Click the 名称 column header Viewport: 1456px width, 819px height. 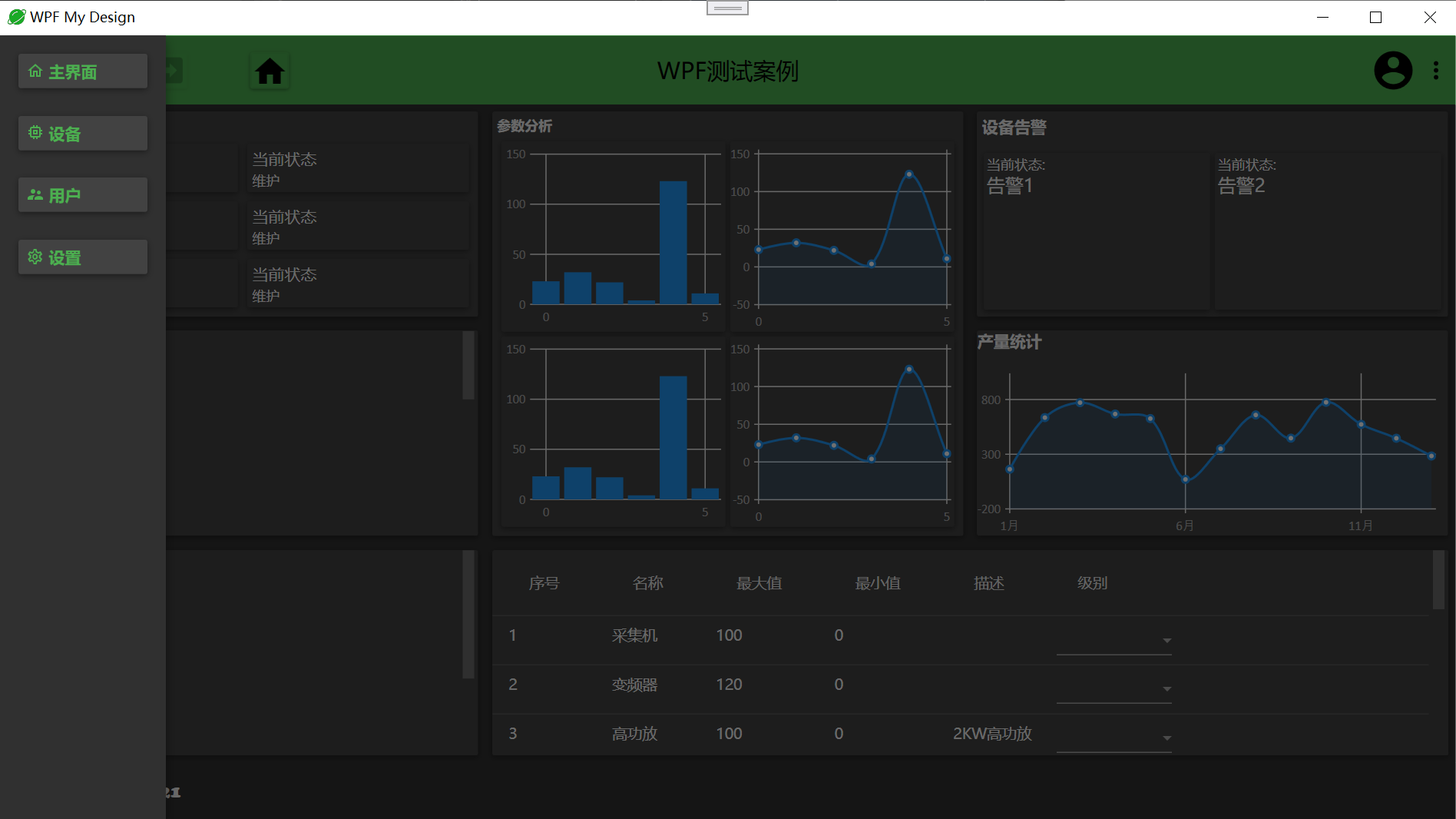(648, 583)
